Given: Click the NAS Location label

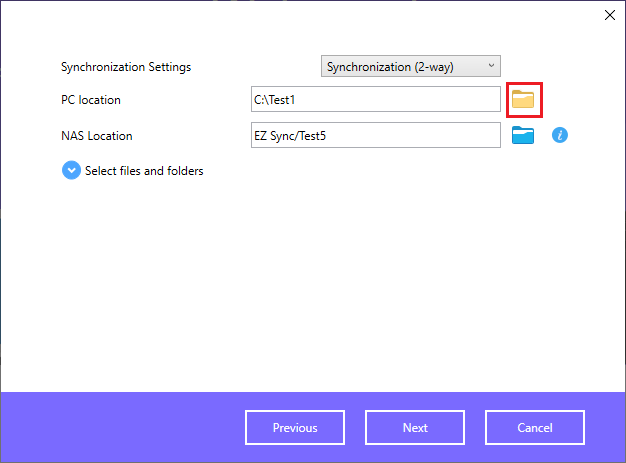Looking at the screenshot, I should tap(97, 136).
